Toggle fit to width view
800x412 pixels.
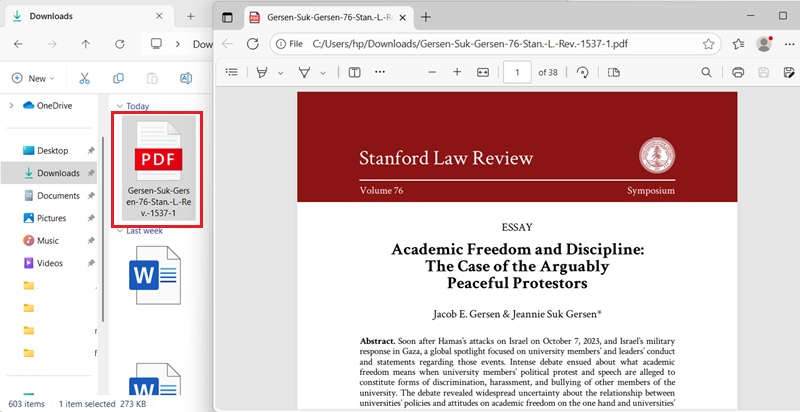(x=483, y=72)
